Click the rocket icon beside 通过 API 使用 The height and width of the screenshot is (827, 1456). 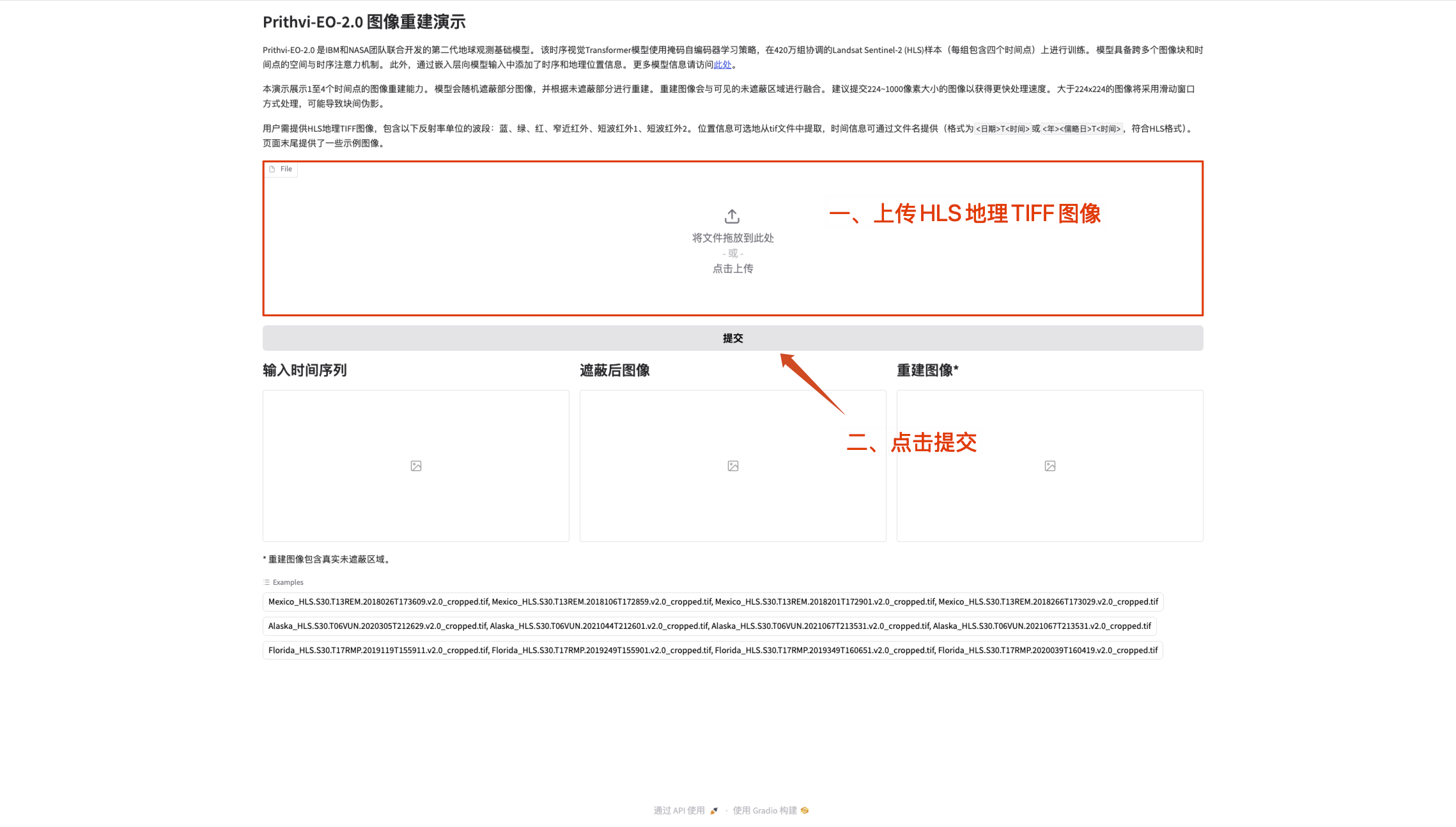[x=714, y=810]
